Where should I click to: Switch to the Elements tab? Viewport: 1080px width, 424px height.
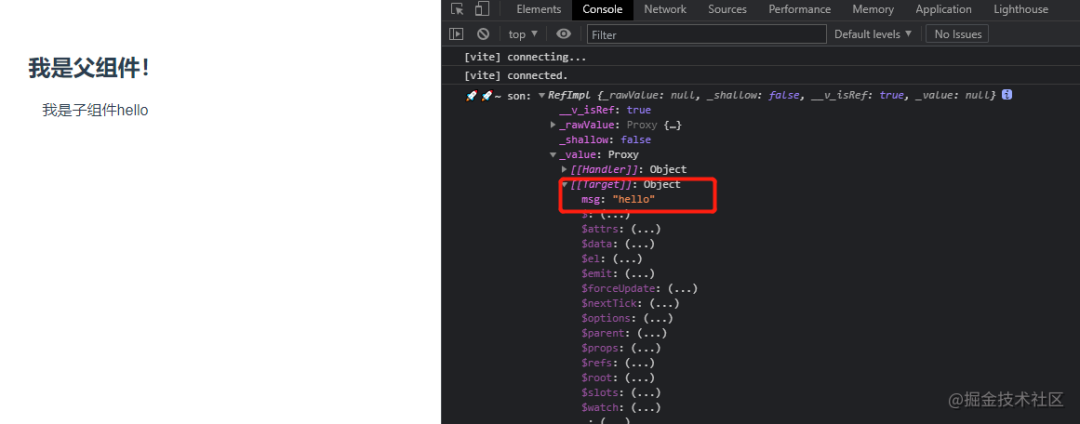(538, 9)
